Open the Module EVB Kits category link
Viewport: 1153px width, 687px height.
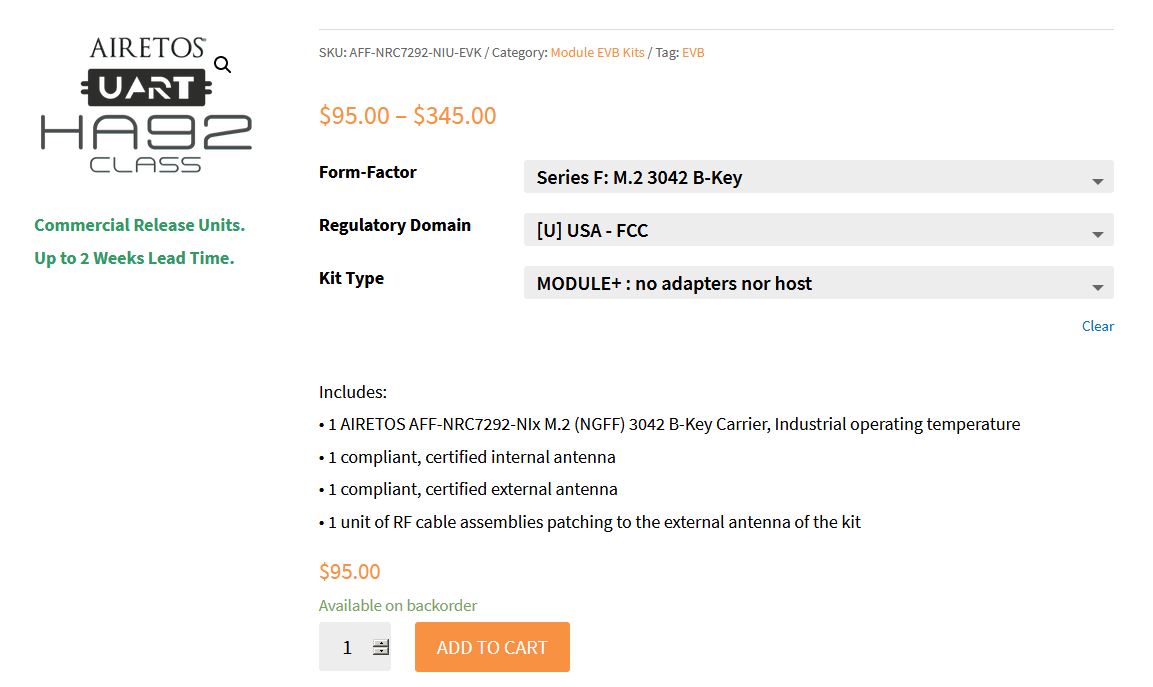pos(597,52)
